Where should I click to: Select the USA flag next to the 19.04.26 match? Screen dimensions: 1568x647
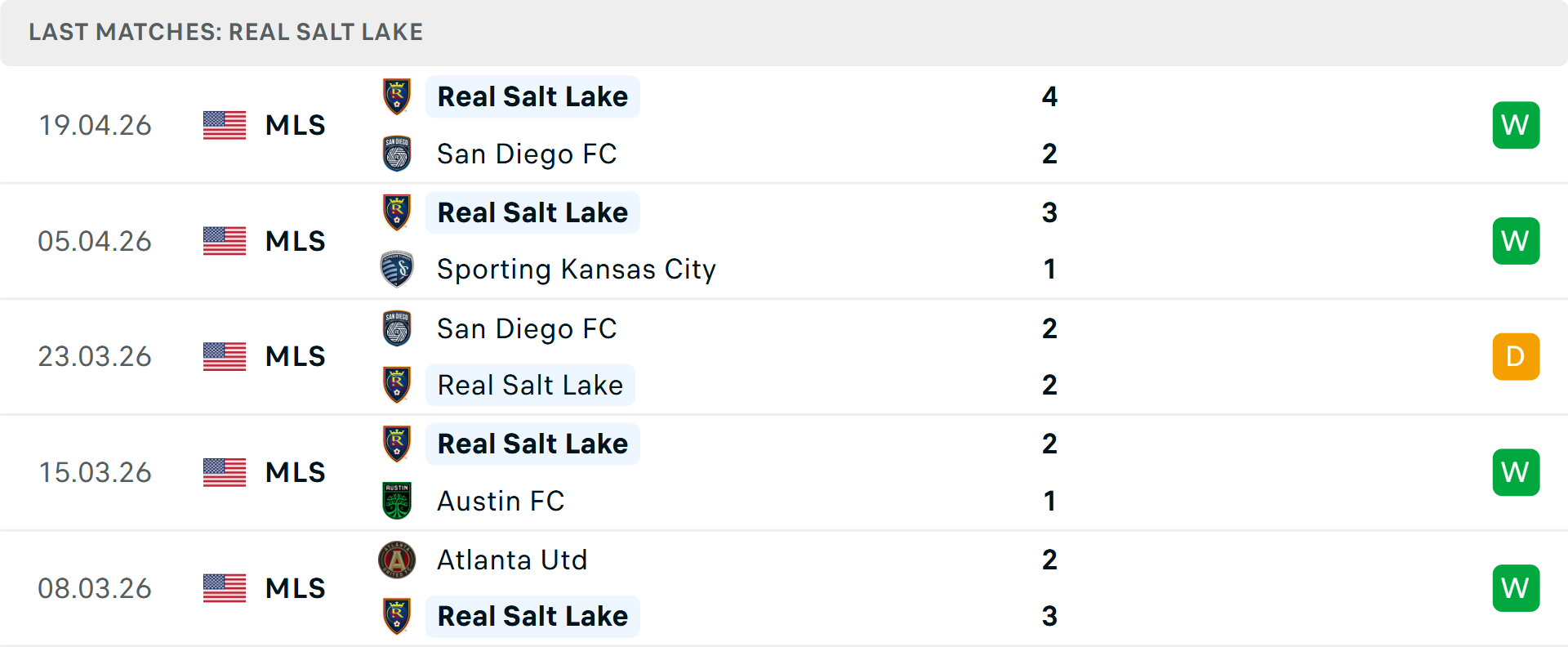(x=224, y=125)
